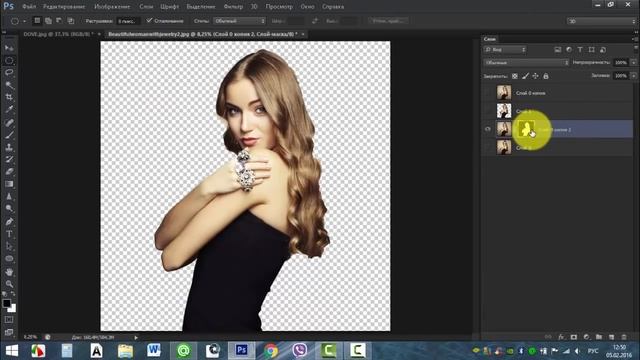Open Google Chrome from the taskbar
This screenshot has height=360, width=640.
[270, 351]
